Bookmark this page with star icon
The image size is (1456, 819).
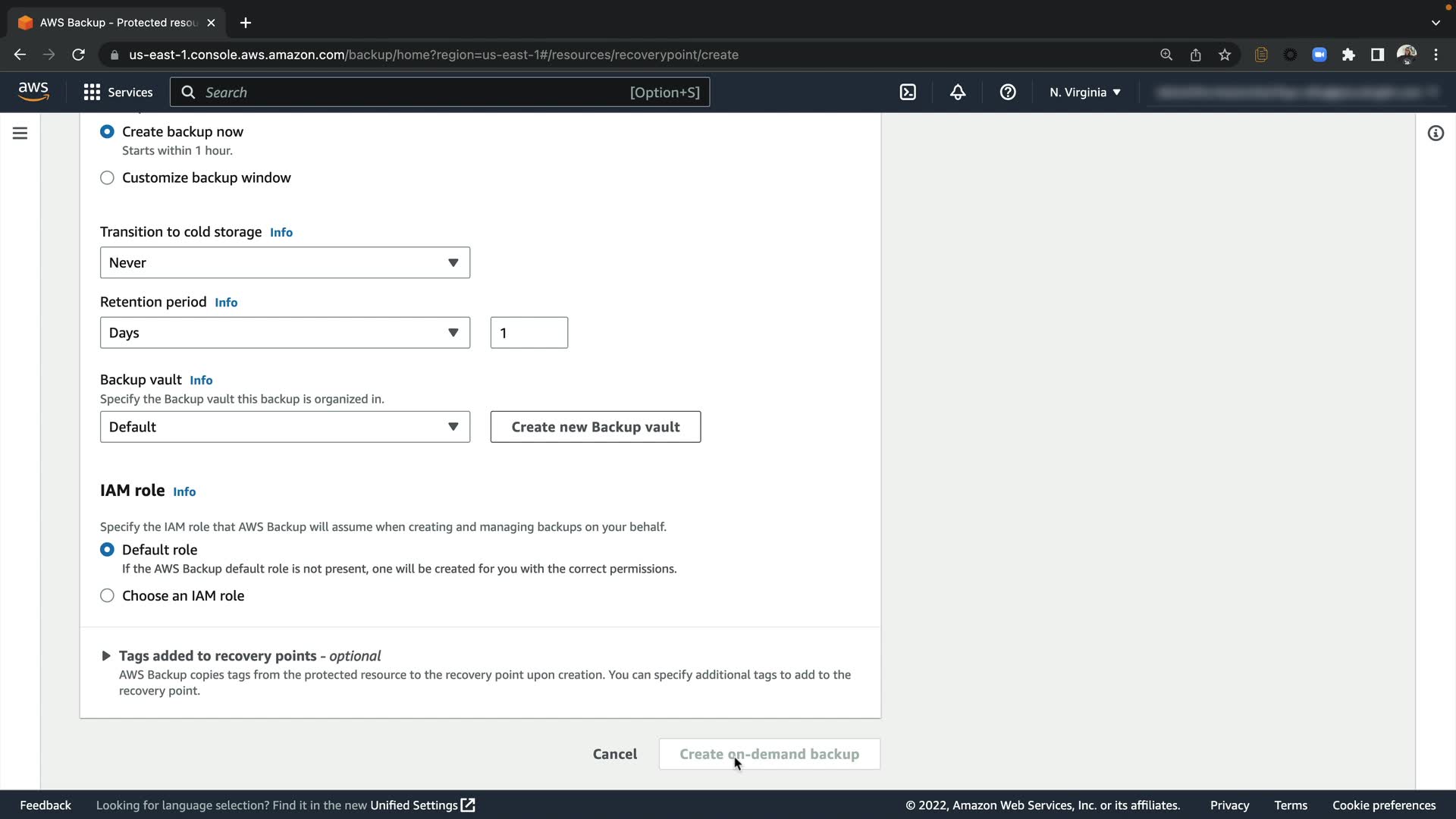pyautogui.click(x=1225, y=55)
